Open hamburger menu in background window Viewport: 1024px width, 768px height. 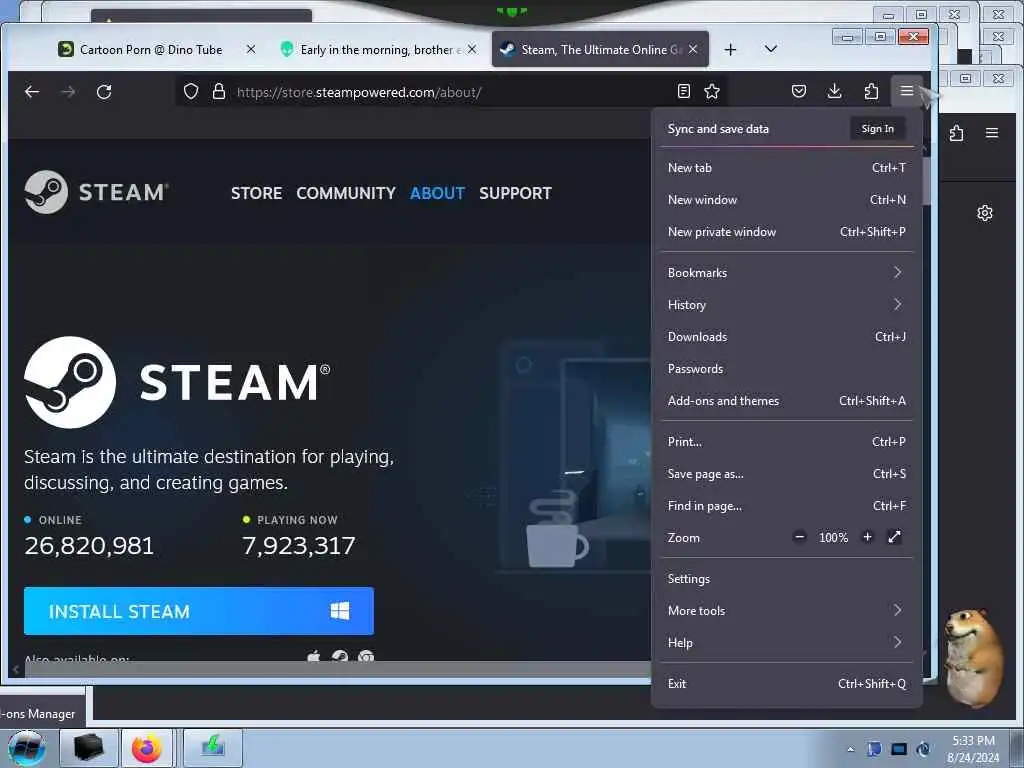[x=991, y=133]
